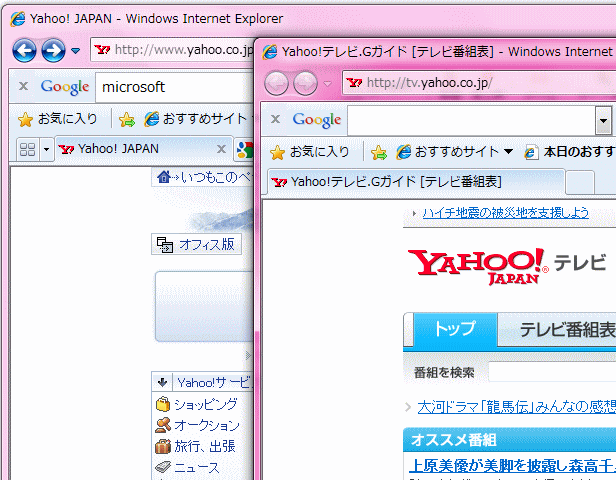Open the 旅行、出張 link
Image resolution: width=616 pixels, height=480 pixels.
point(204,447)
